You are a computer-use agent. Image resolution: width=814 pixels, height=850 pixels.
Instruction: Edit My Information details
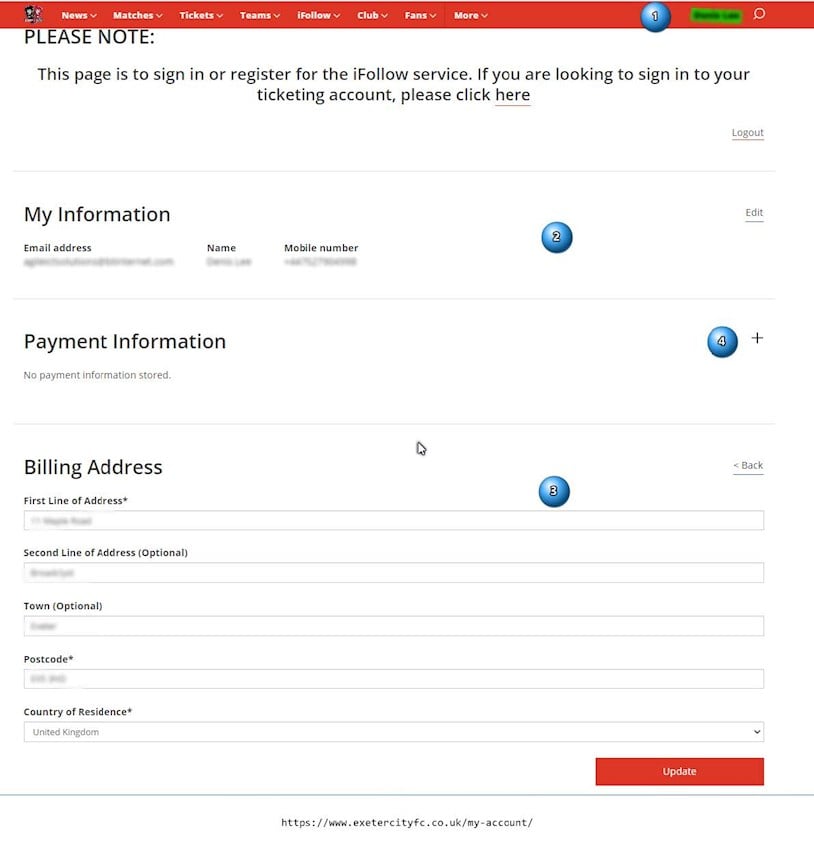coord(754,212)
